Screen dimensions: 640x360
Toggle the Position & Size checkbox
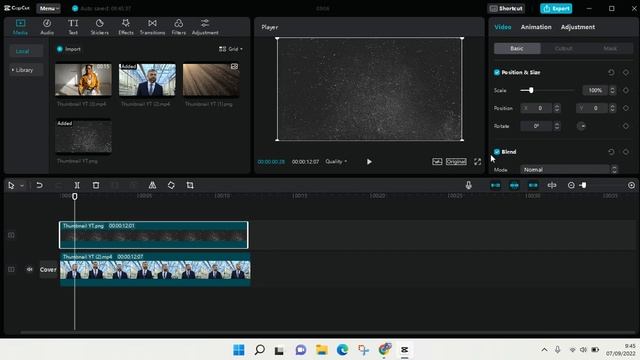(x=497, y=72)
